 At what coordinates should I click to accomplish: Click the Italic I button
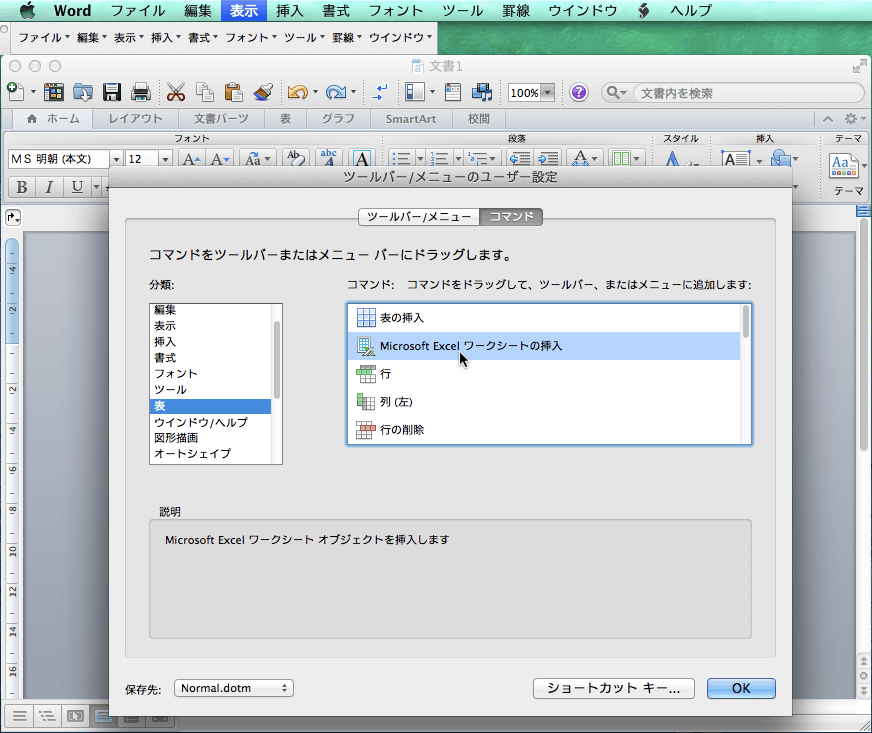[49, 187]
